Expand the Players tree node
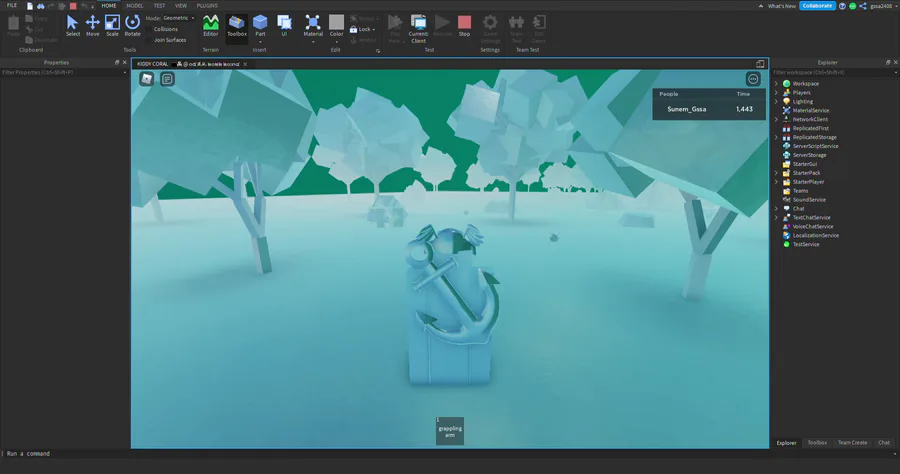The height and width of the screenshot is (474, 900). 777,92
